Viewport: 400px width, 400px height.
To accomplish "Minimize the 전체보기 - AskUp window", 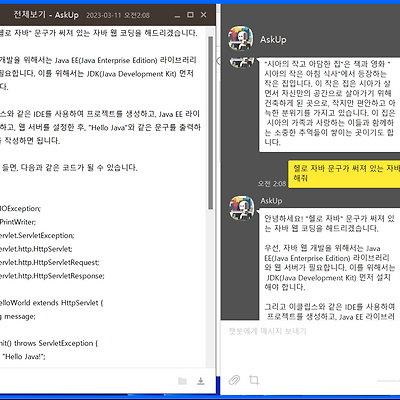I will (177, 15).
